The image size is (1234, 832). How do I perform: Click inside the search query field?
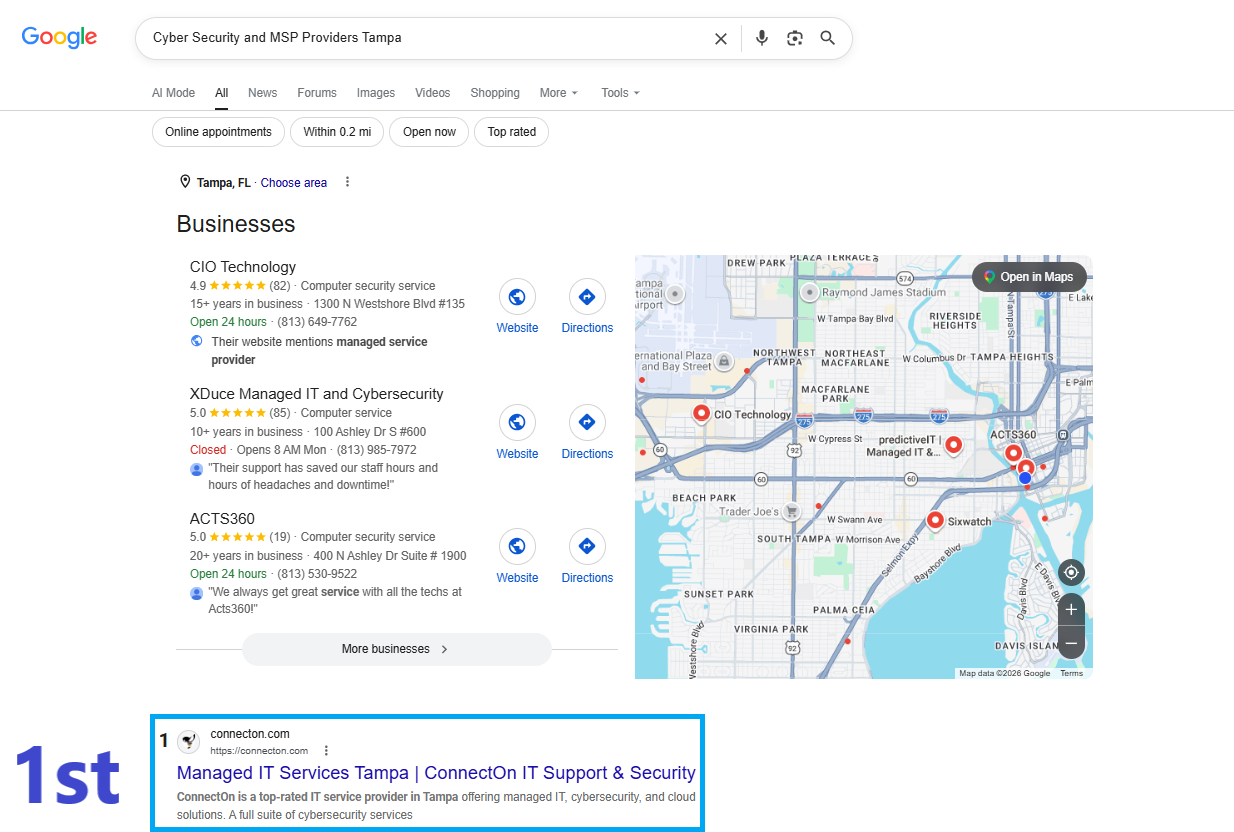pos(425,38)
